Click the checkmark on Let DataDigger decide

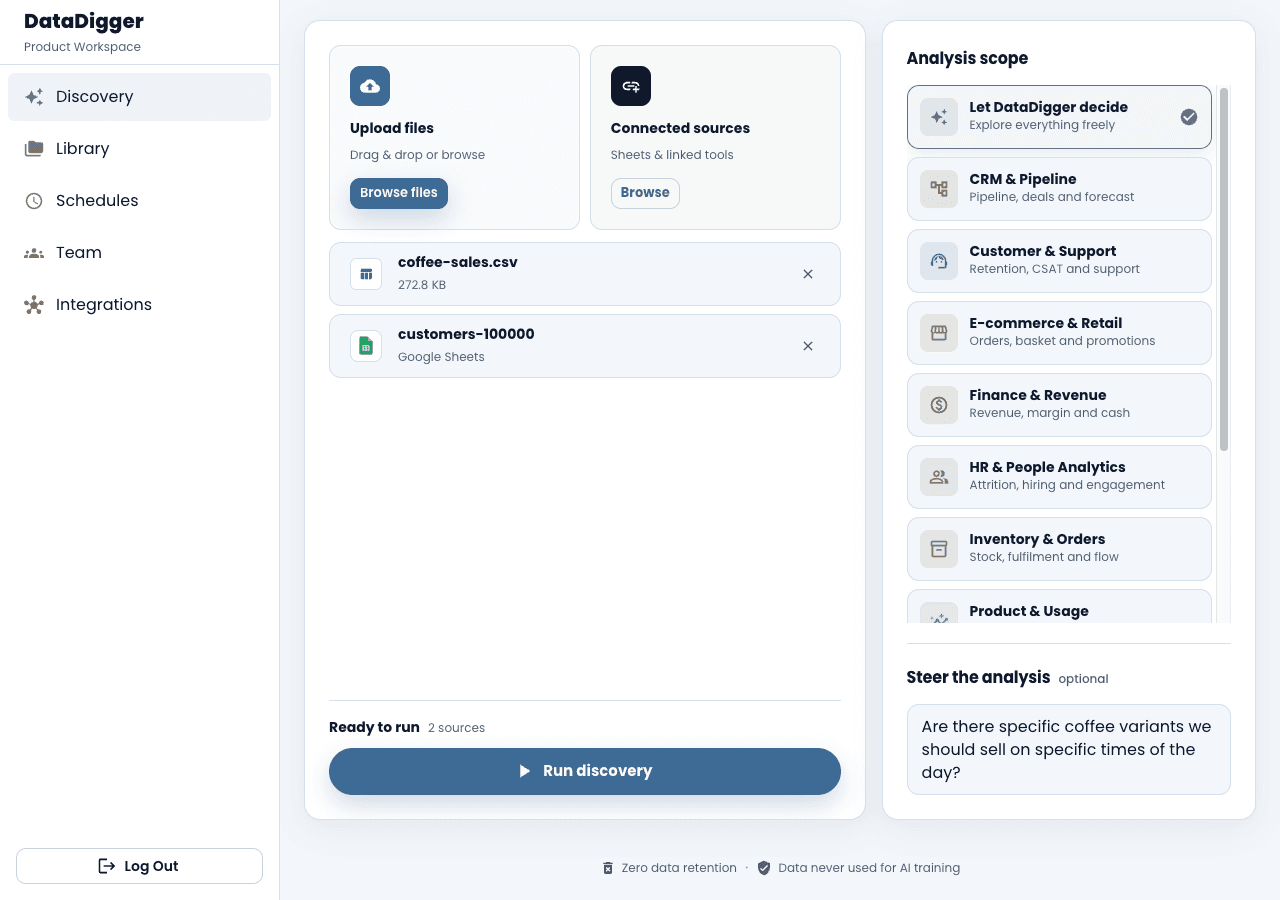click(1189, 117)
